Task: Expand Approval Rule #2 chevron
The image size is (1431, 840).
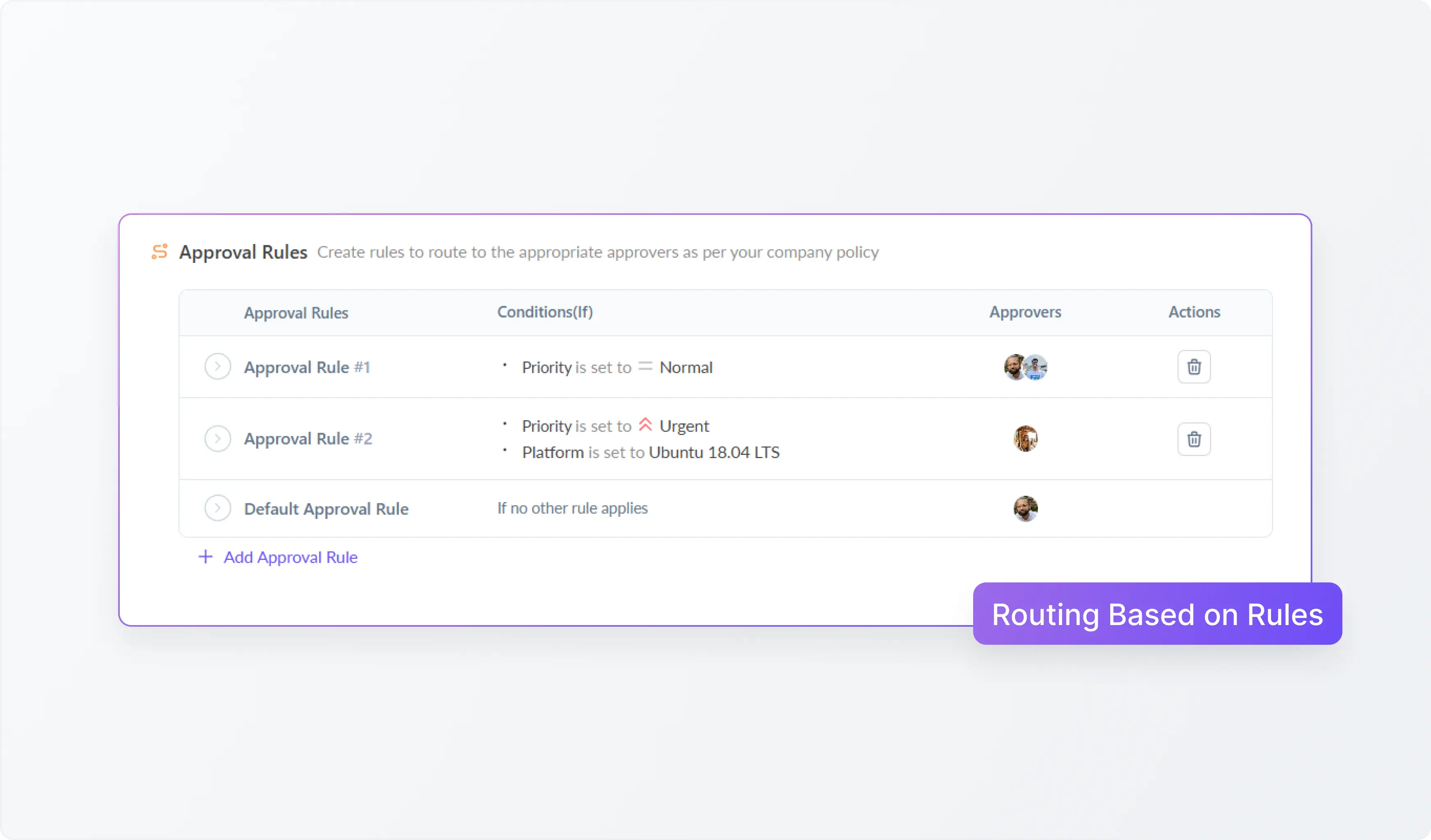Action: coord(217,439)
